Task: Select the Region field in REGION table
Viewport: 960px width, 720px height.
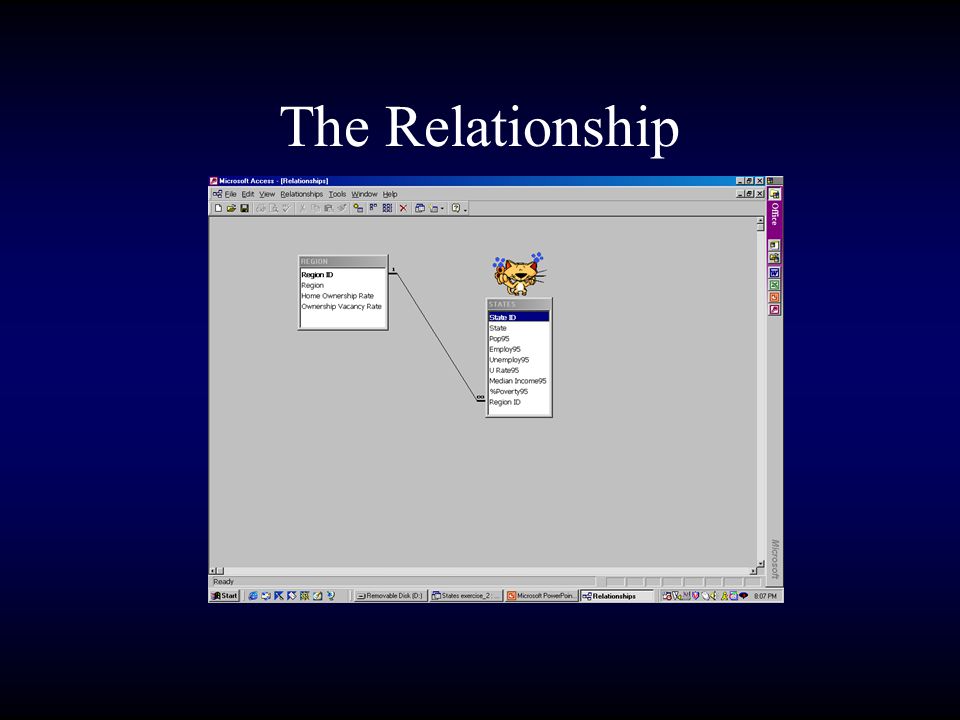Action: 343,285
